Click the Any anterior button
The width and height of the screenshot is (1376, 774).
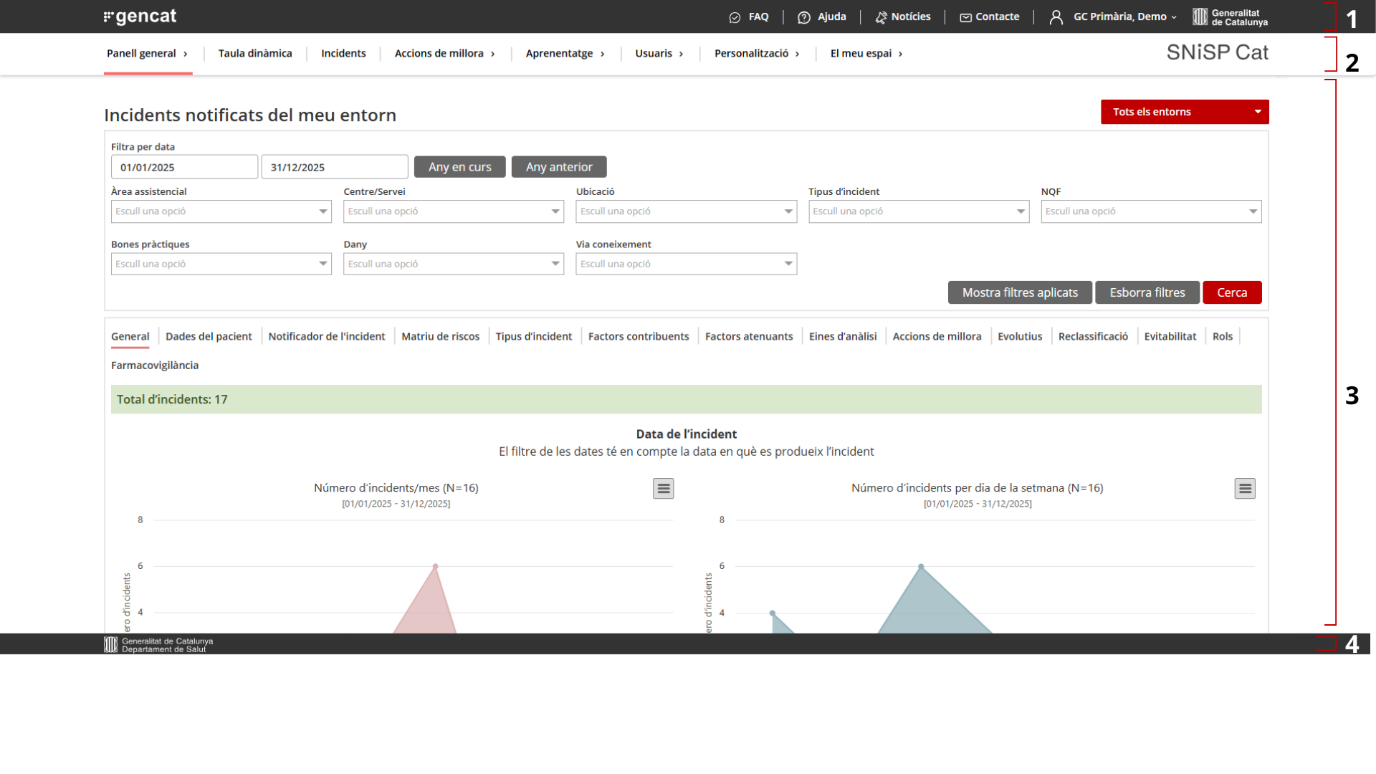point(559,167)
